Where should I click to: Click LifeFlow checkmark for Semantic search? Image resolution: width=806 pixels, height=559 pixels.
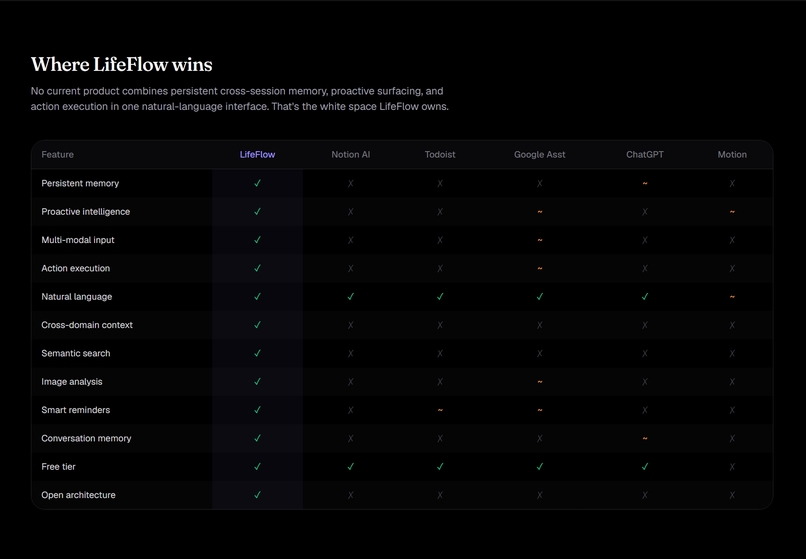(258, 353)
